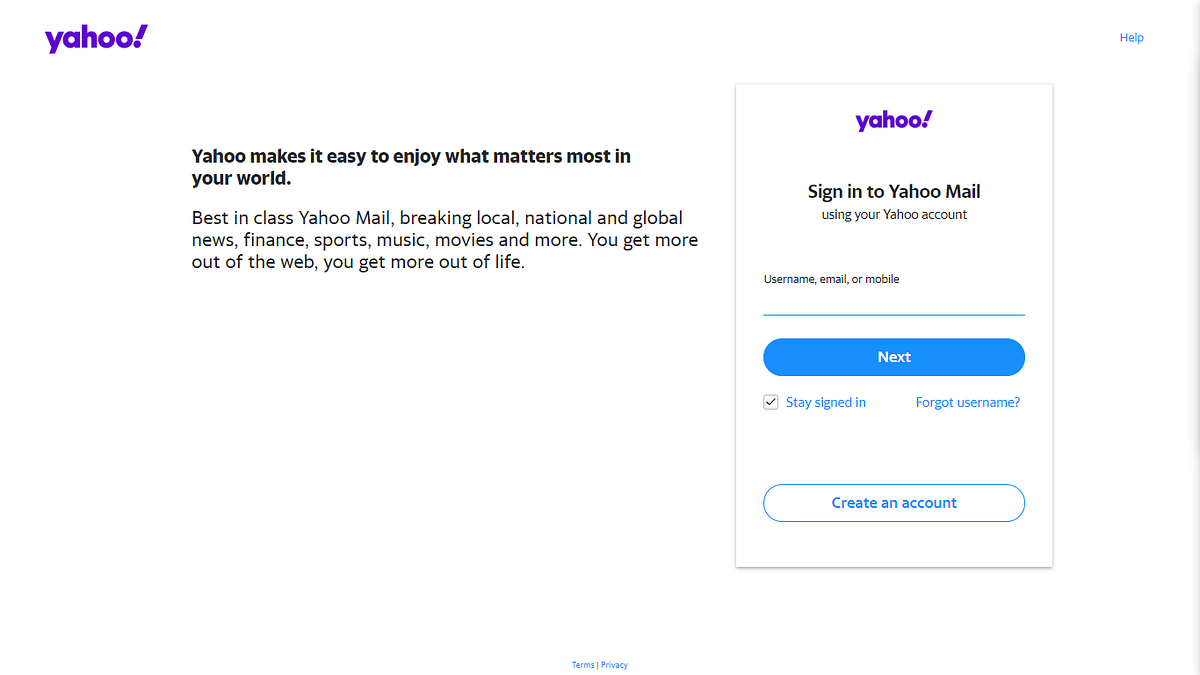Screen dimensions: 1200x675
Task: Click the Next button
Action: coord(893,357)
